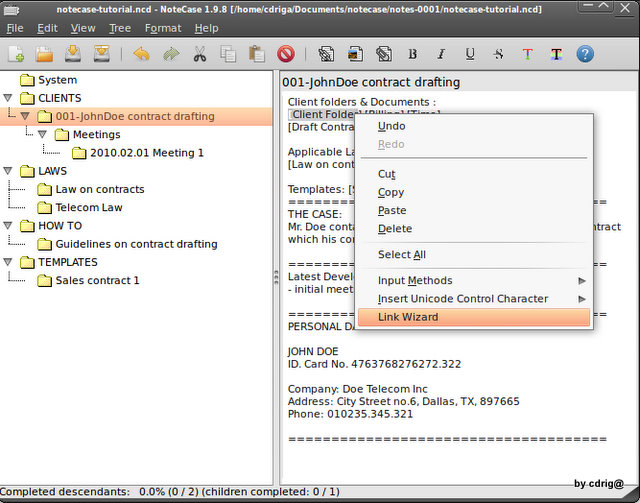Click the red delete node icon
The width and height of the screenshot is (640, 503).
pyautogui.click(x=286, y=54)
